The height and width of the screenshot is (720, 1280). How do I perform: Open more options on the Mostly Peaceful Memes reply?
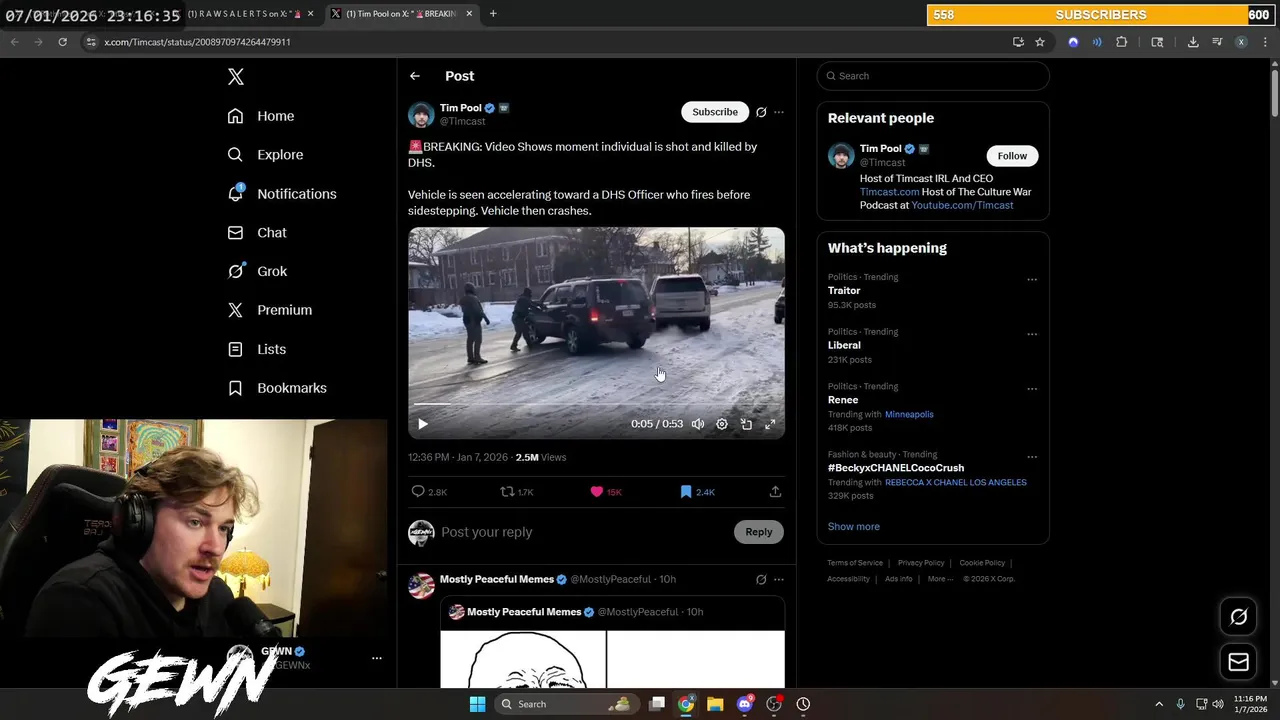tap(779, 580)
